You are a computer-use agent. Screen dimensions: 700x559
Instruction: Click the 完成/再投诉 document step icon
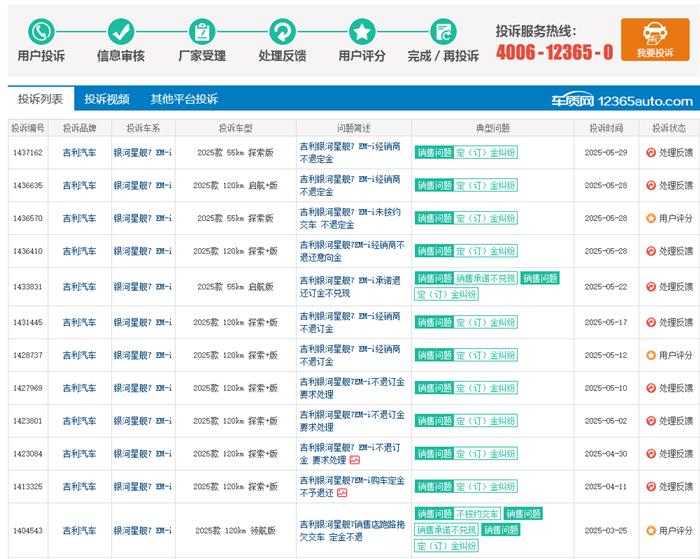(443, 32)
